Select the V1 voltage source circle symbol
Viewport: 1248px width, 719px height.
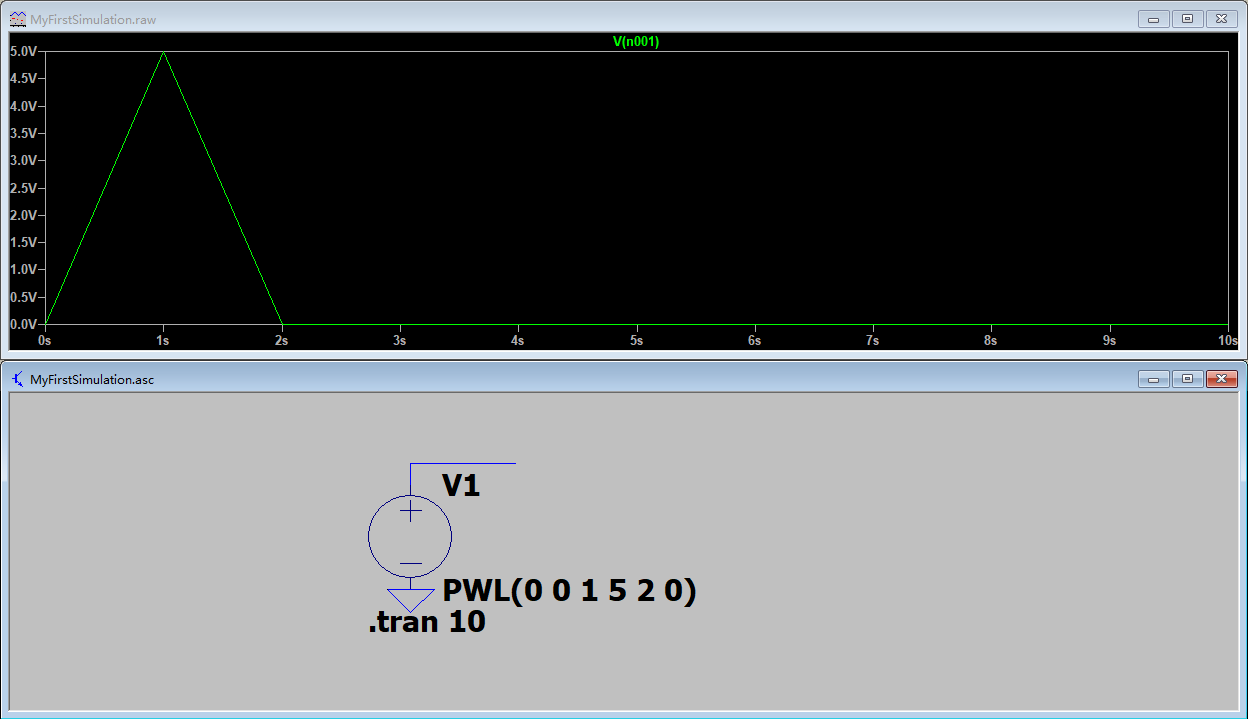(x=410, y=536)
